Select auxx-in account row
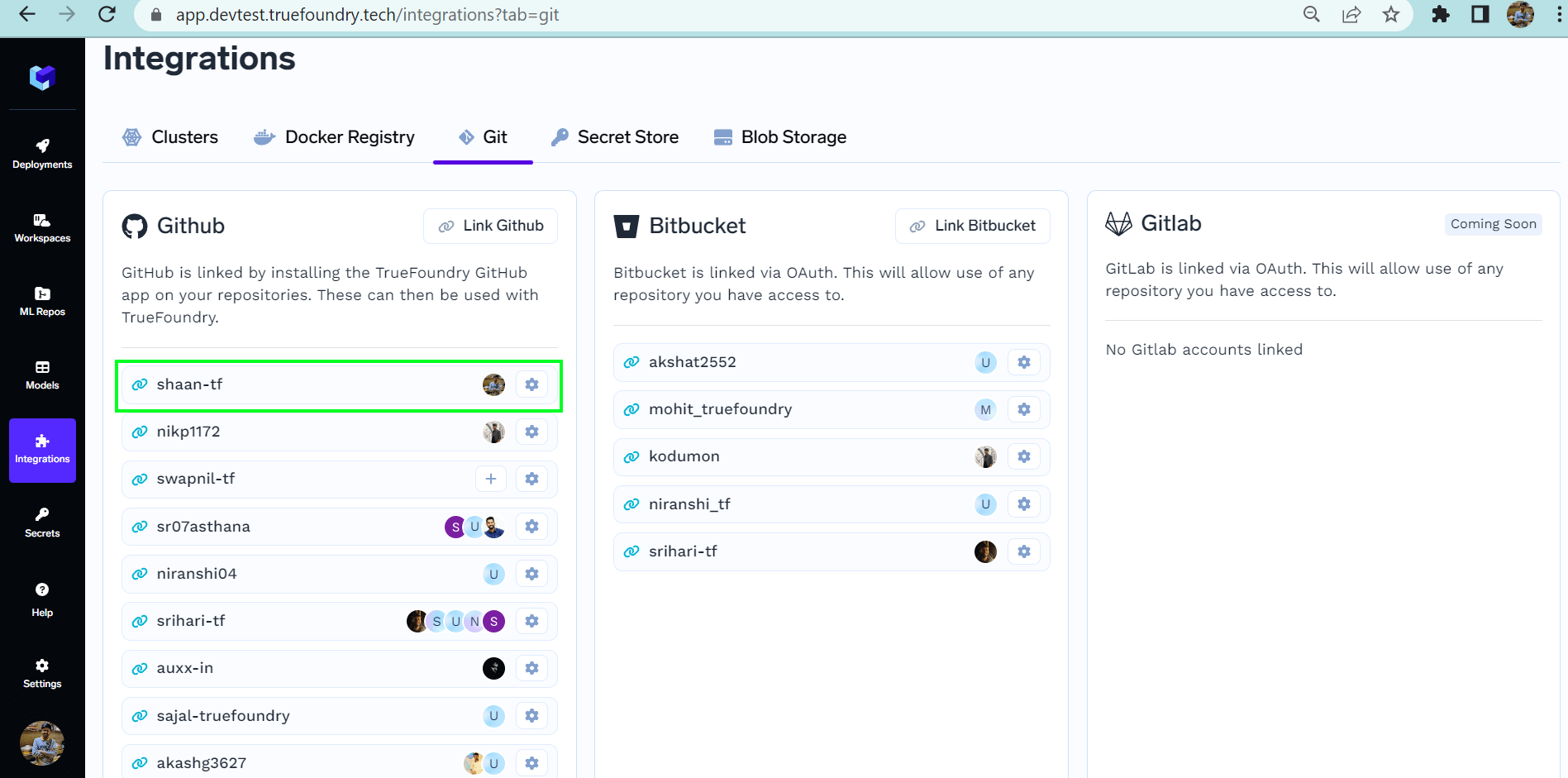This screenshot has height=778, width=1568. coord(339,668)
